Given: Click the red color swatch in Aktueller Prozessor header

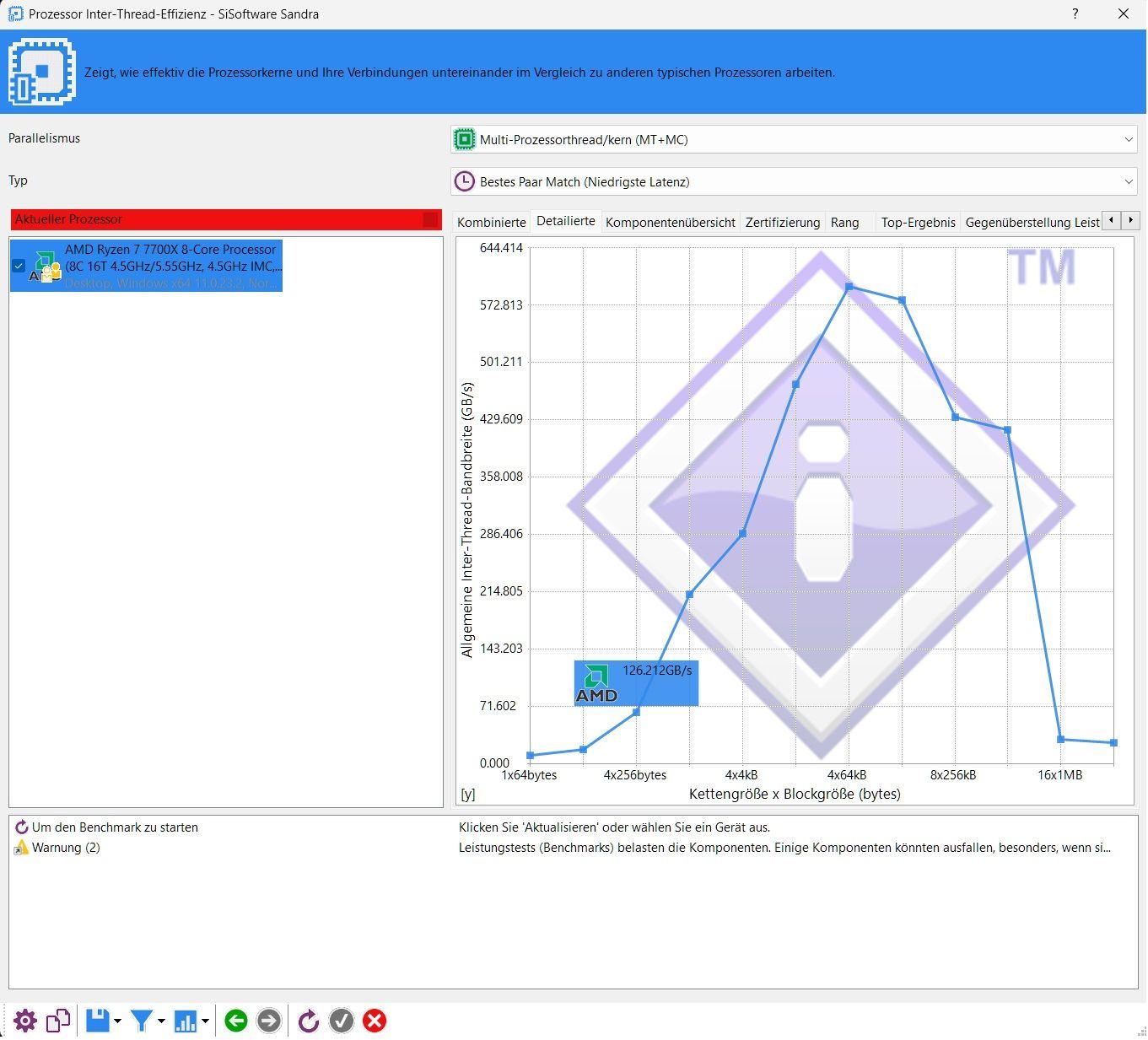Looking at the screenshot, I should (x=431, y=219).
